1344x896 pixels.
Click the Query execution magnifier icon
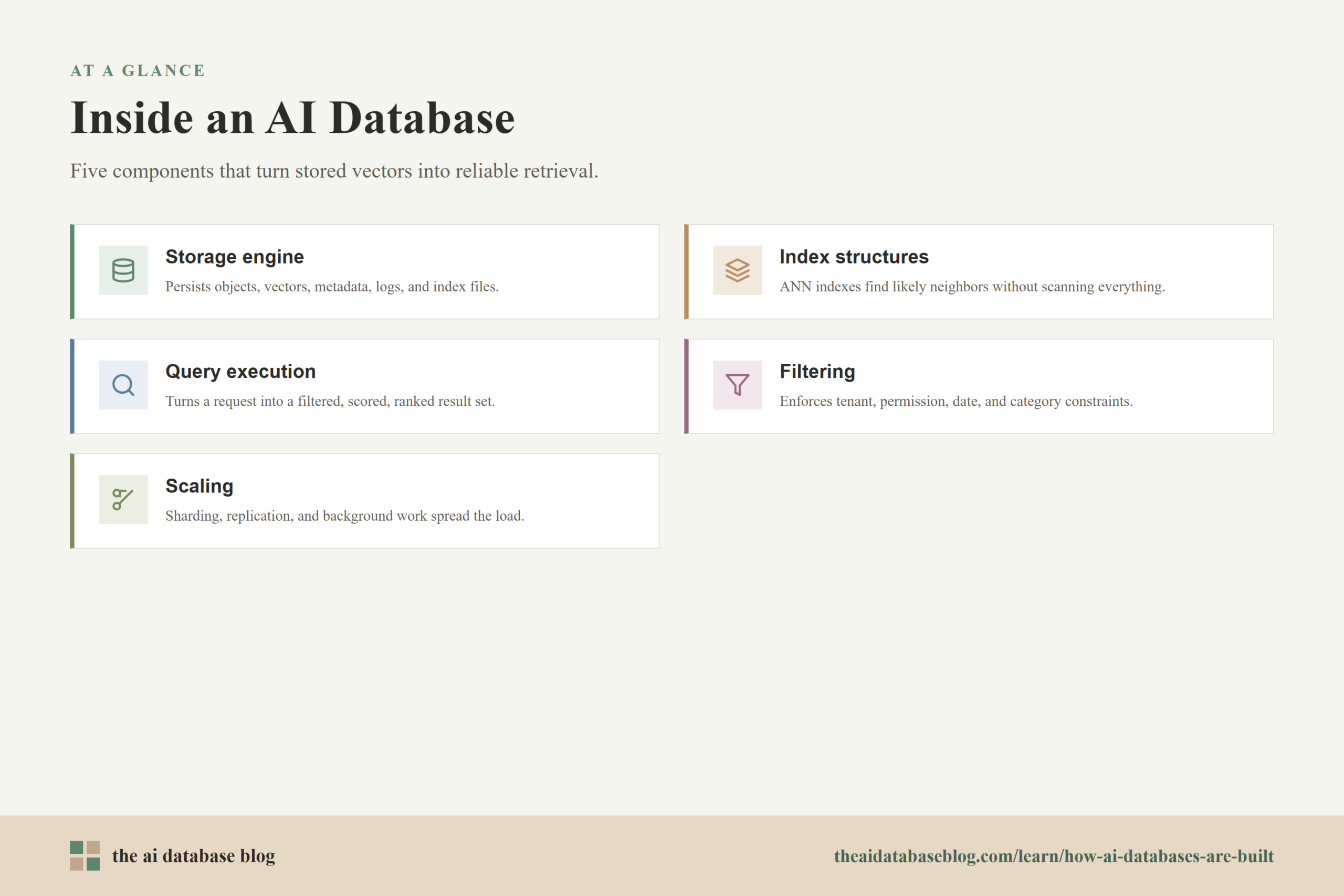pyautogui.click(x=123, y=385)
